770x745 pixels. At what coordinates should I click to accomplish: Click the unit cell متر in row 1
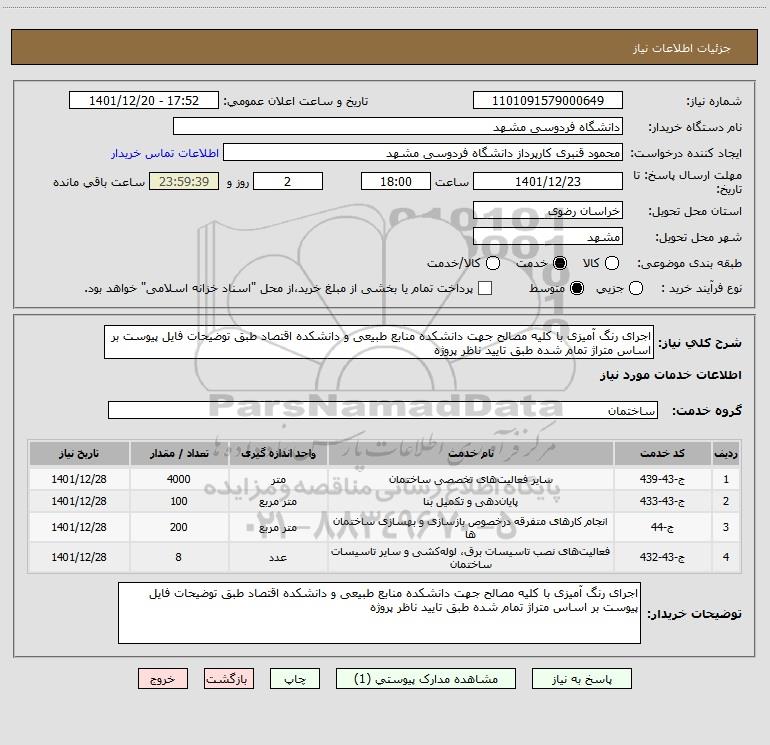pos(278,479)
